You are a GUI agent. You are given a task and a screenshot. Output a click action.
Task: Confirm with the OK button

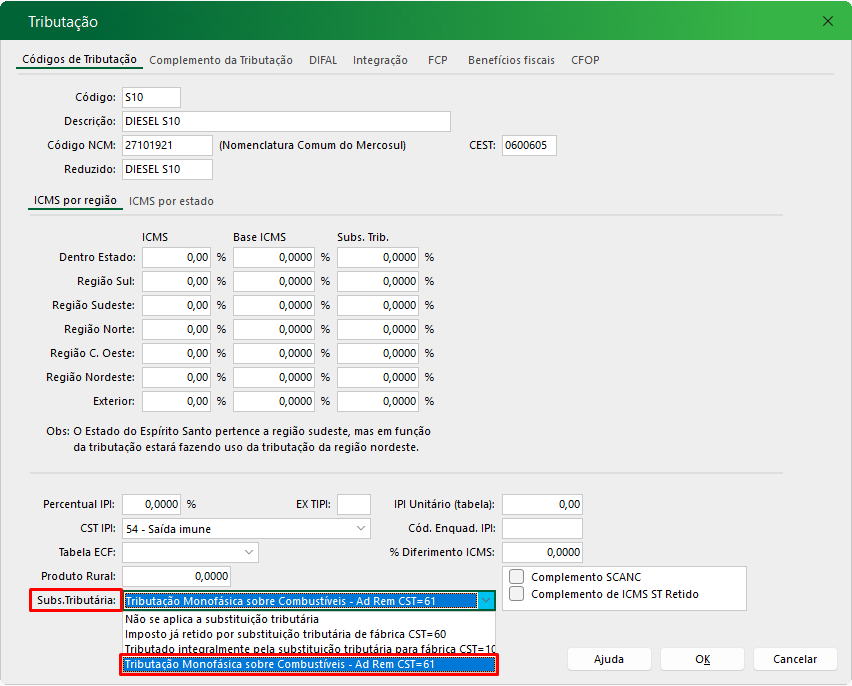point(702,659)
